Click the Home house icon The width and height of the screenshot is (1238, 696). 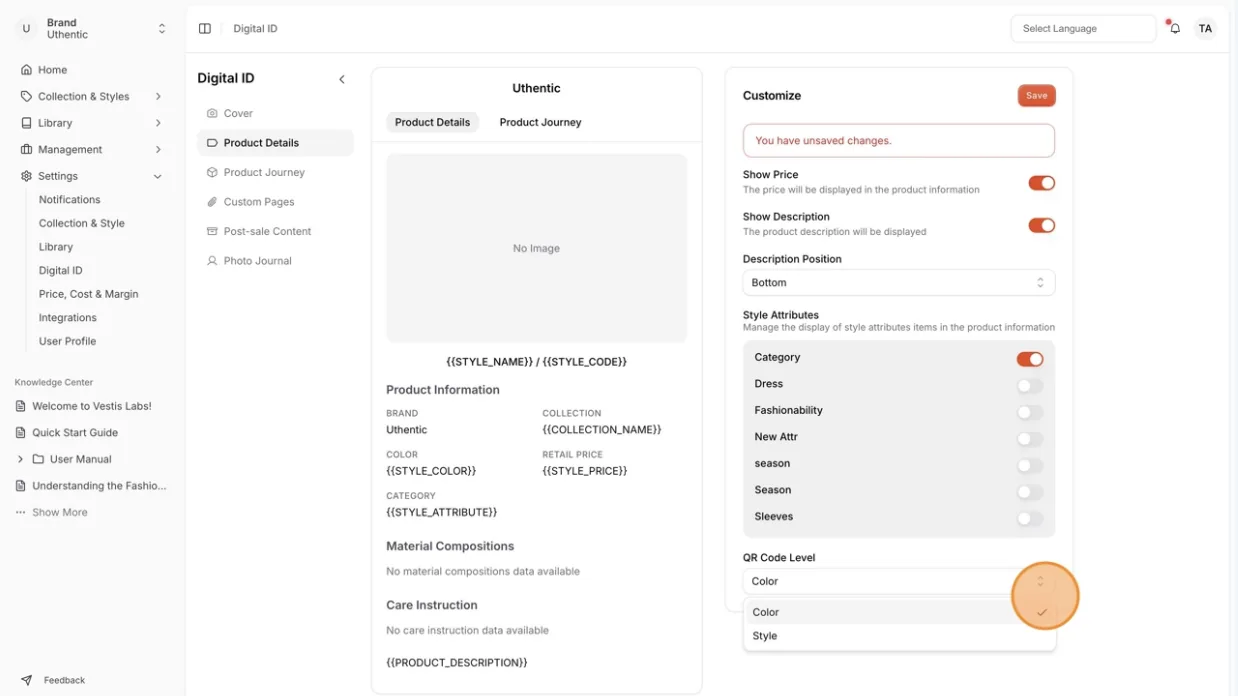[27, 70]
